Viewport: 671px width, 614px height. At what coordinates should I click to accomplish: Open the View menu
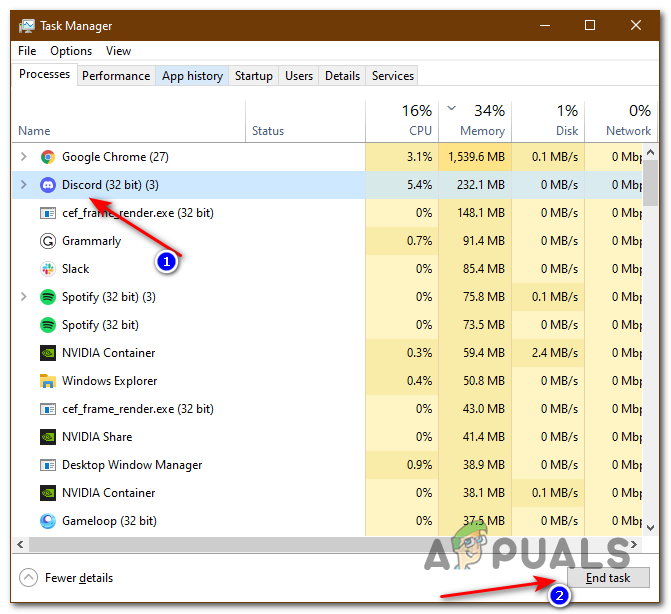click(x=118, y=51)
